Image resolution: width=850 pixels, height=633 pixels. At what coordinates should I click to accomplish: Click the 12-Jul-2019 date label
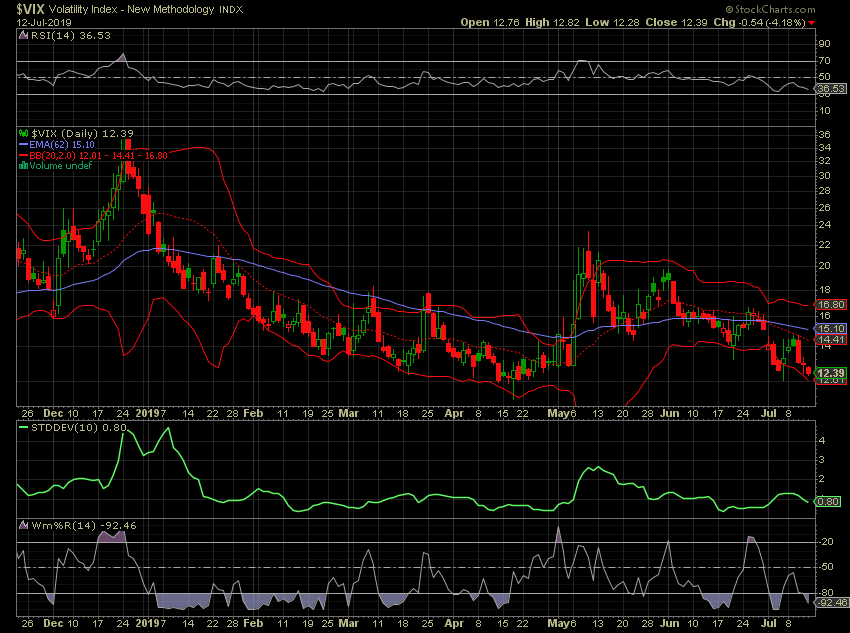tap(43, 23)
